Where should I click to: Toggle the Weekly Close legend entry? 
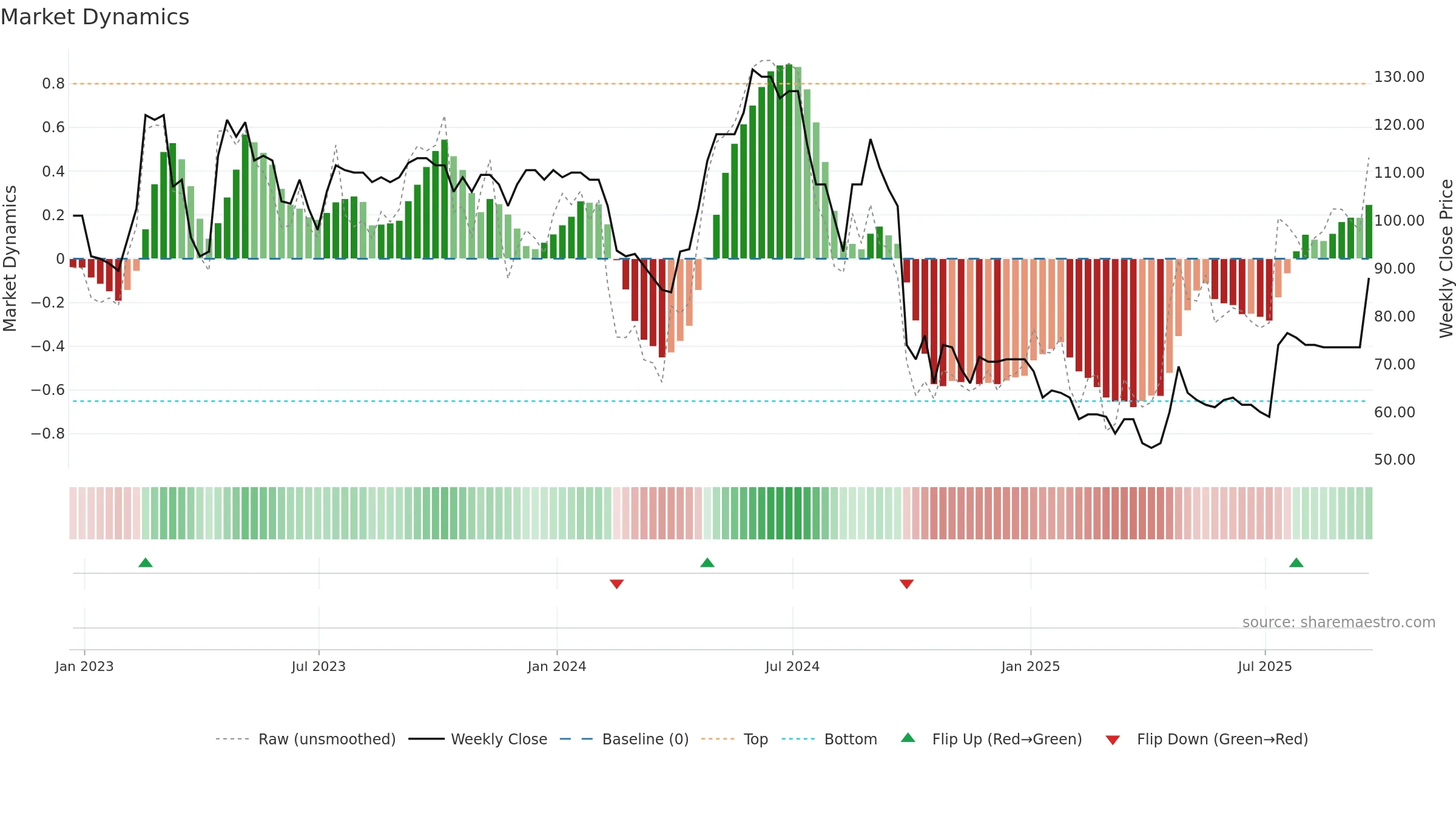[478, 739]
